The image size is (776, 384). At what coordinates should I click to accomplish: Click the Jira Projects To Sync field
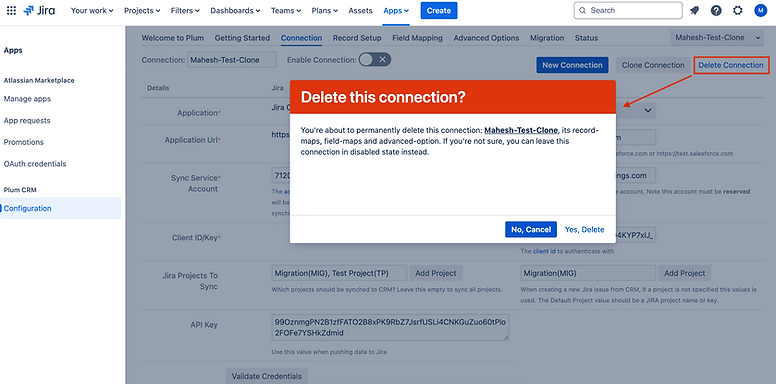(339, 273)
